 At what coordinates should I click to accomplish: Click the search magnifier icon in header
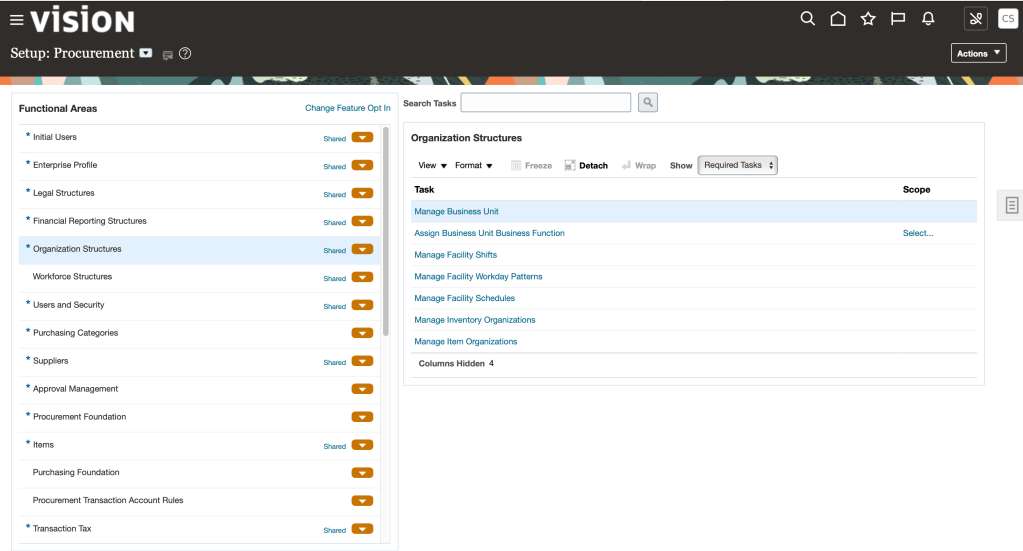click(x=807, y=19)
